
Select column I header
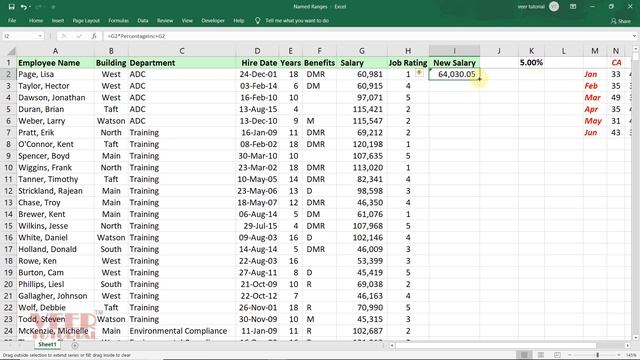(x=454, y=51)
